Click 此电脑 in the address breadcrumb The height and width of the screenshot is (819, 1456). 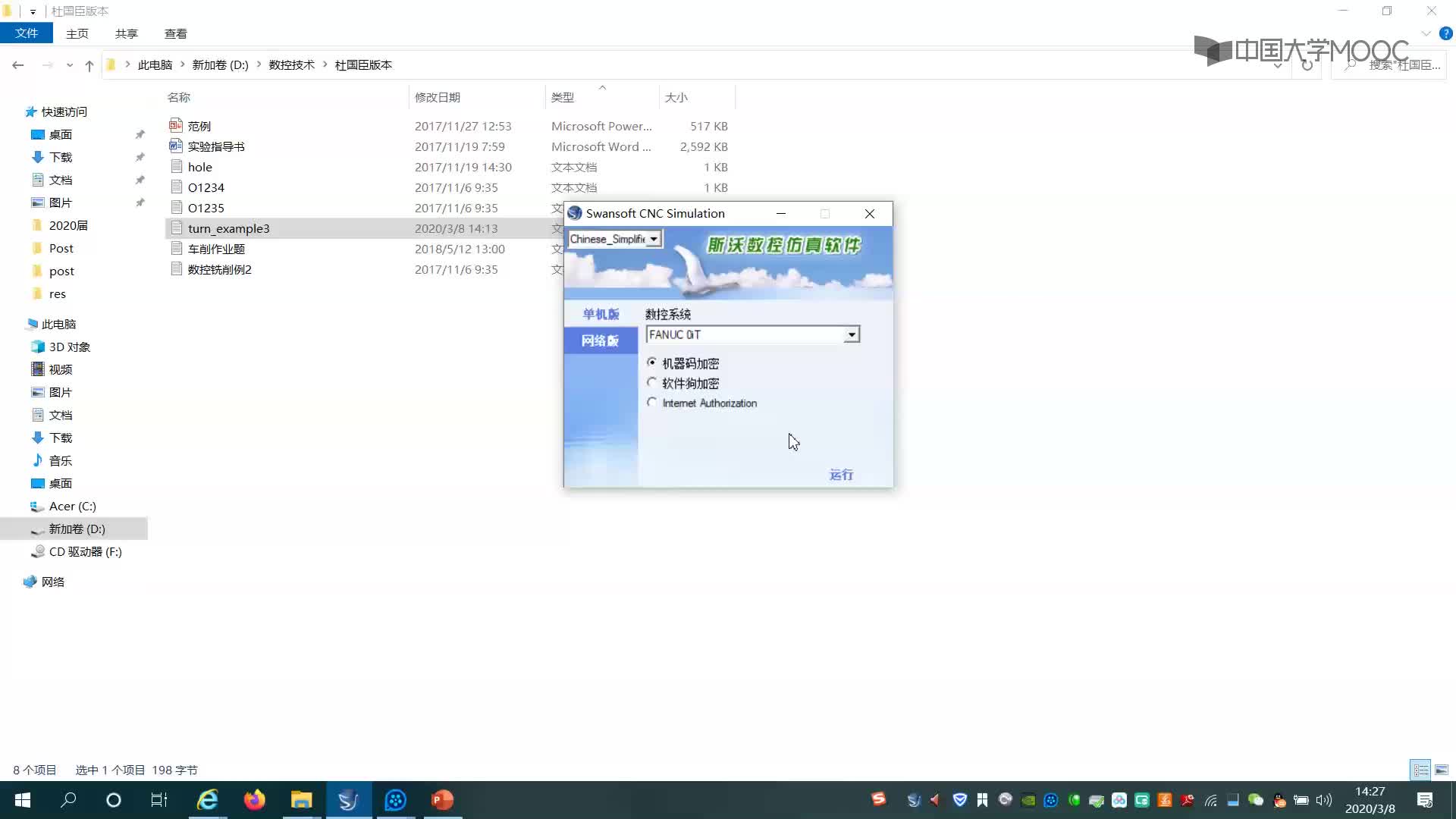[155, 65]
